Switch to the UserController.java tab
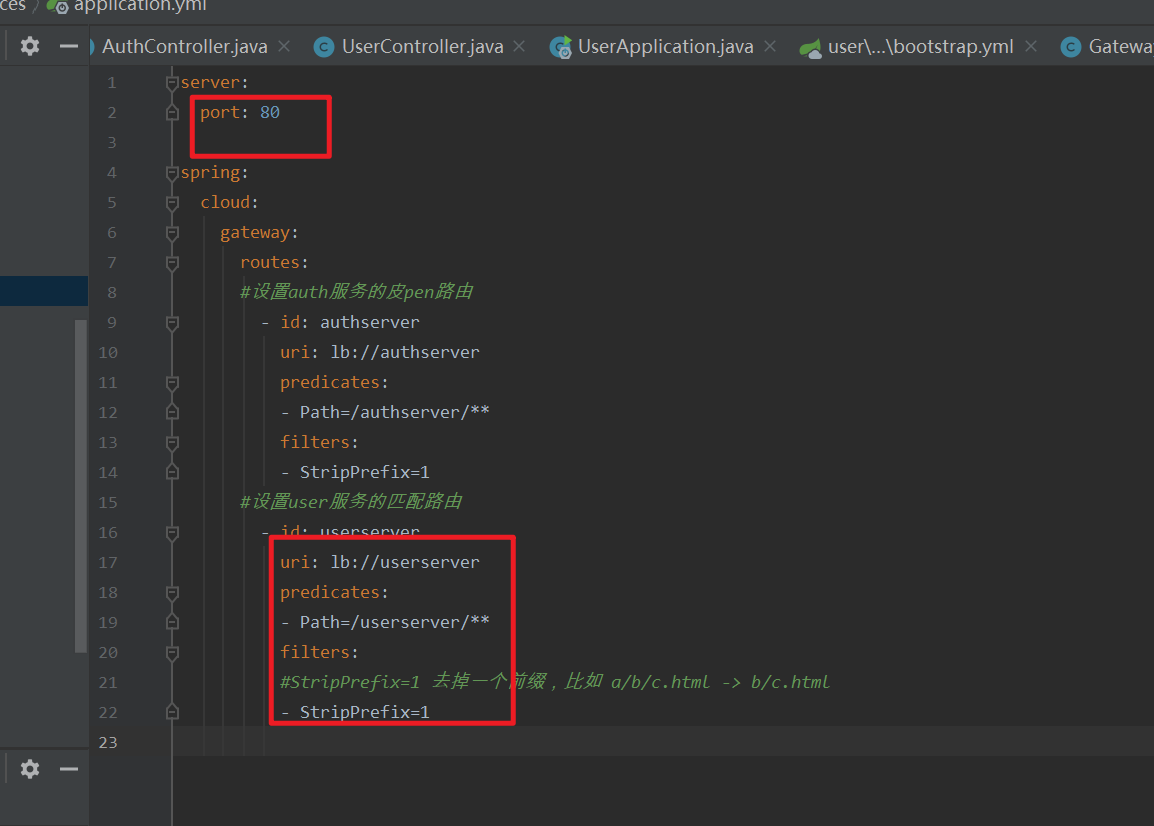Image resolution: width=1154 pixels, height=826 pixels. 422,46
